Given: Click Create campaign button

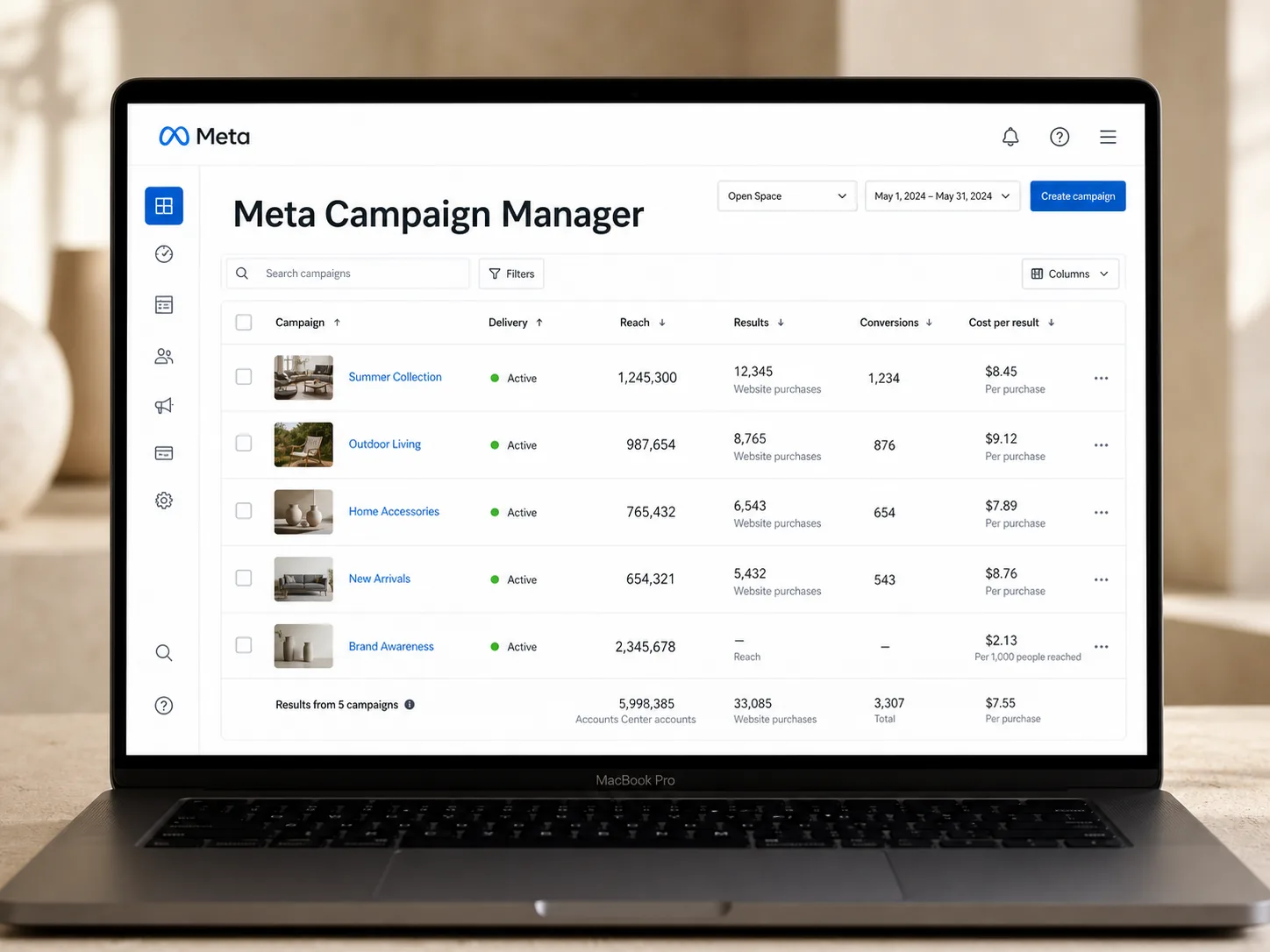Looking at the screenshot, I should coord(1078,196).
